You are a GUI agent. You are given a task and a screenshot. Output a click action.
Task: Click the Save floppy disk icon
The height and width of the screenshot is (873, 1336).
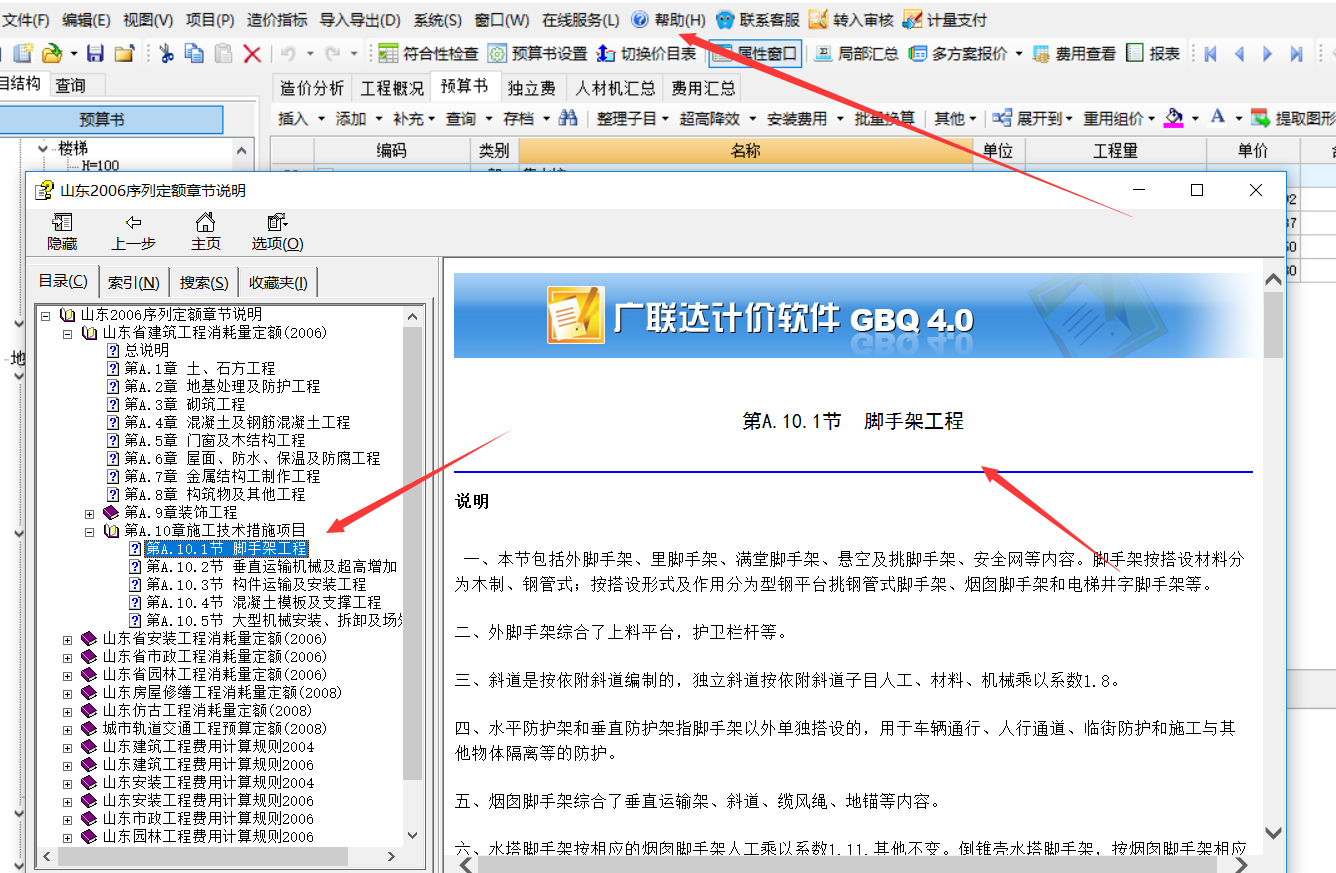click(96, 54)
